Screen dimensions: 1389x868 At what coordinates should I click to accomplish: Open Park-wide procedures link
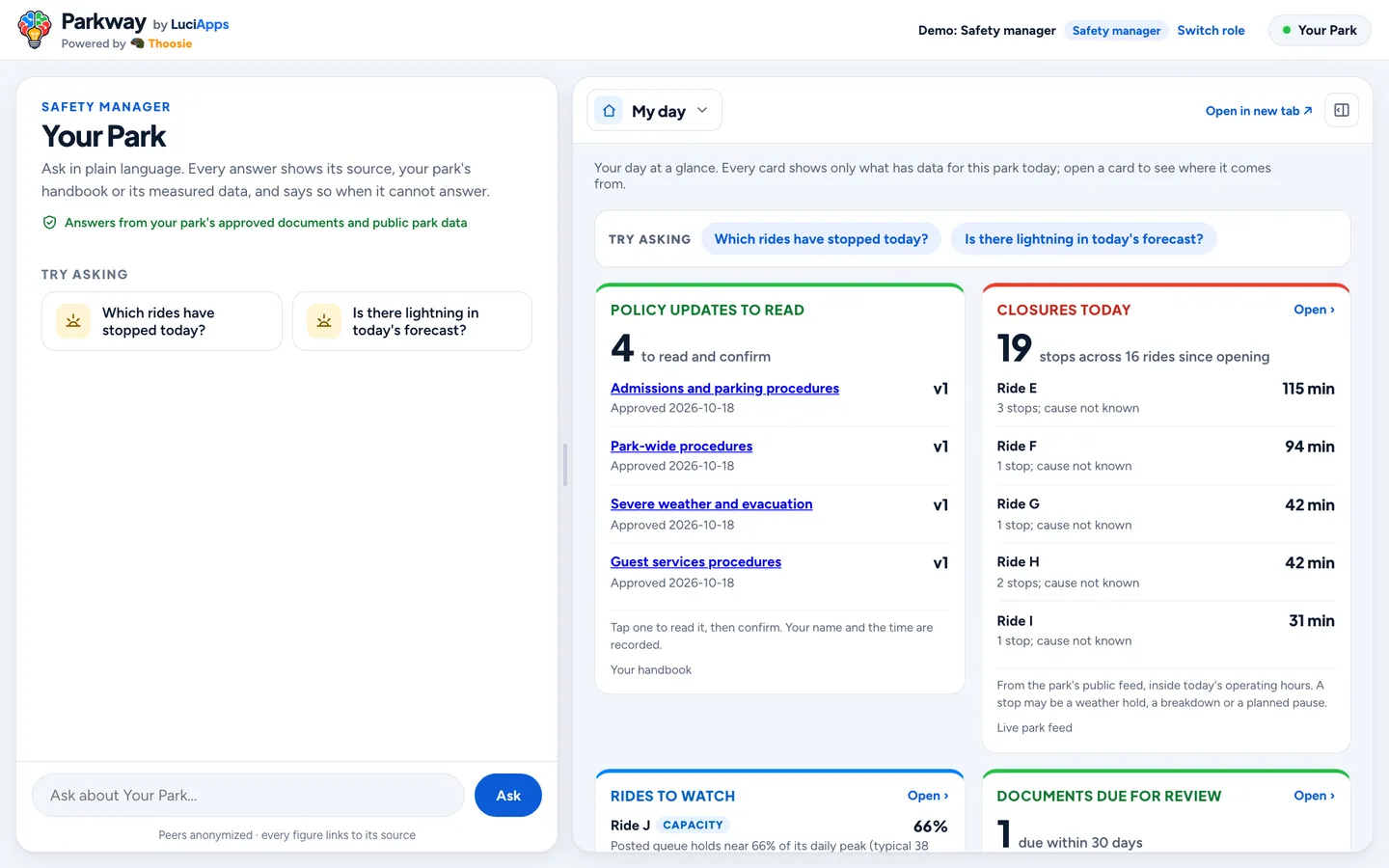[x=681, y=446]
